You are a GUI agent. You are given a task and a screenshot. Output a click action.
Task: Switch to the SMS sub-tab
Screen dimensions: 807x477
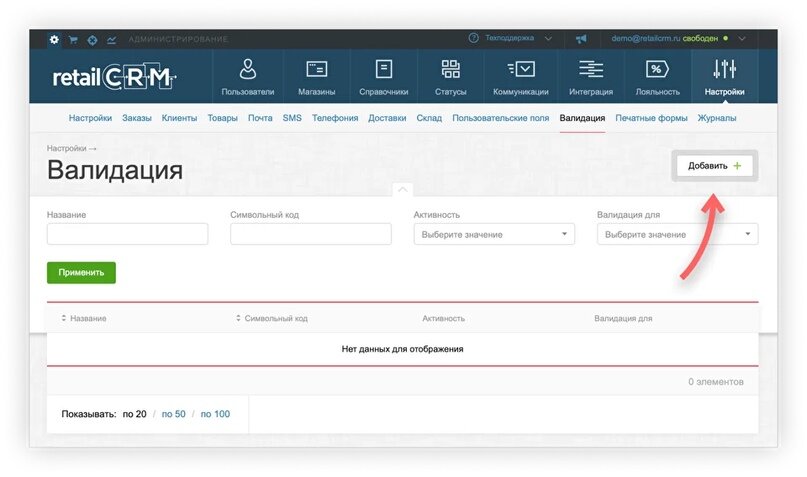[292, 118]
